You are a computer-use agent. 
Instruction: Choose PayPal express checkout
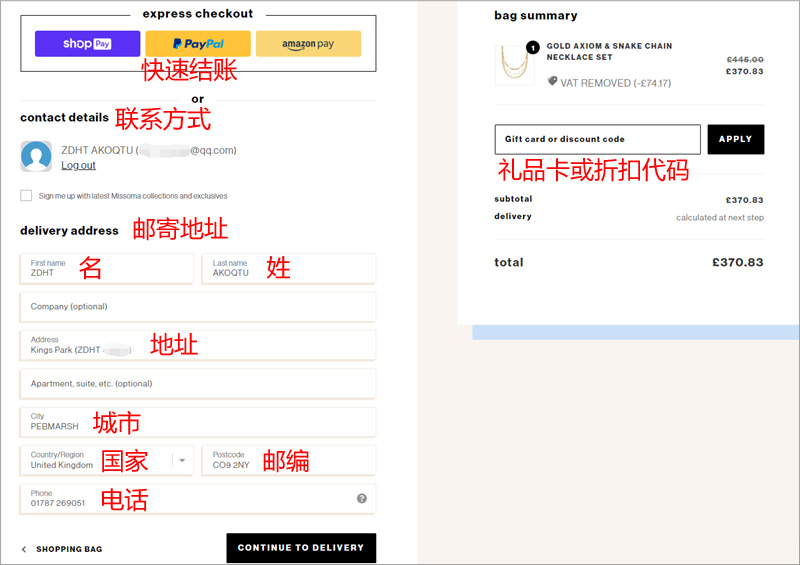pos(198,43)
